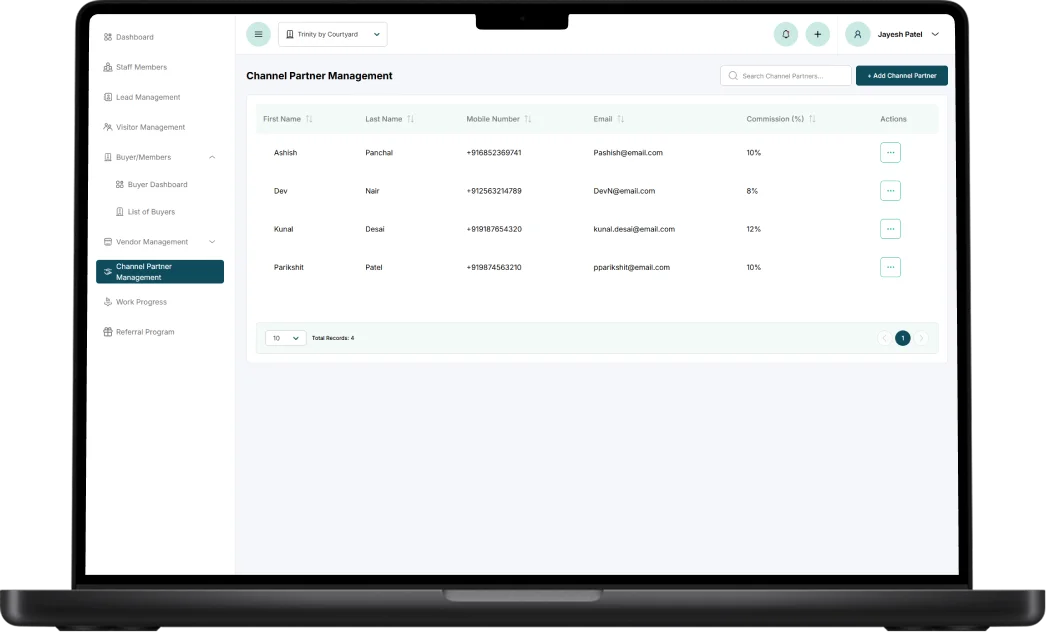Sort by Mobile Number column arrows
This screenshot has height=632, width=1046.
click(x=528, y=119)
